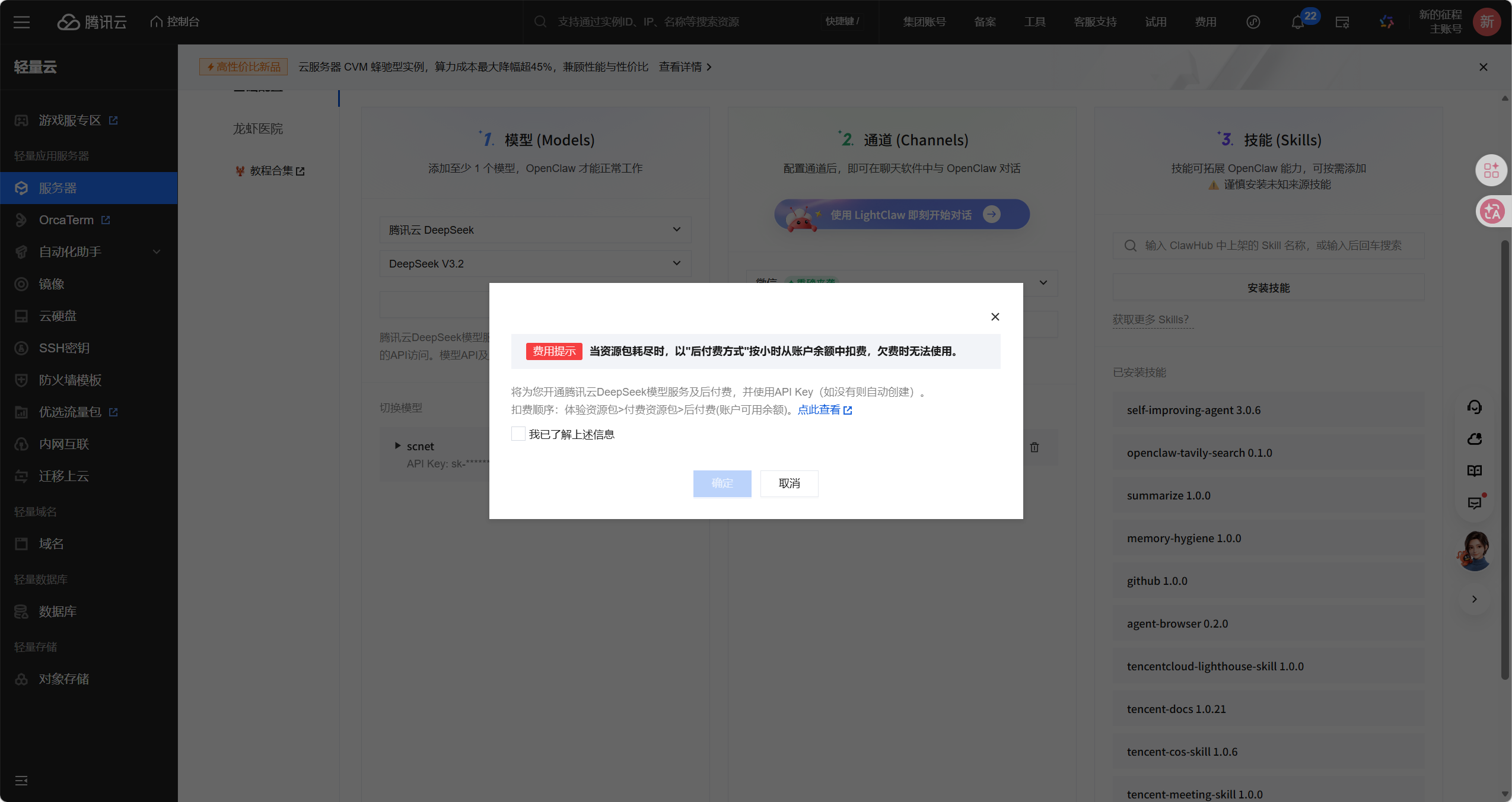
Task: Open 集团账号 menu
Action: tap(924, 22)
